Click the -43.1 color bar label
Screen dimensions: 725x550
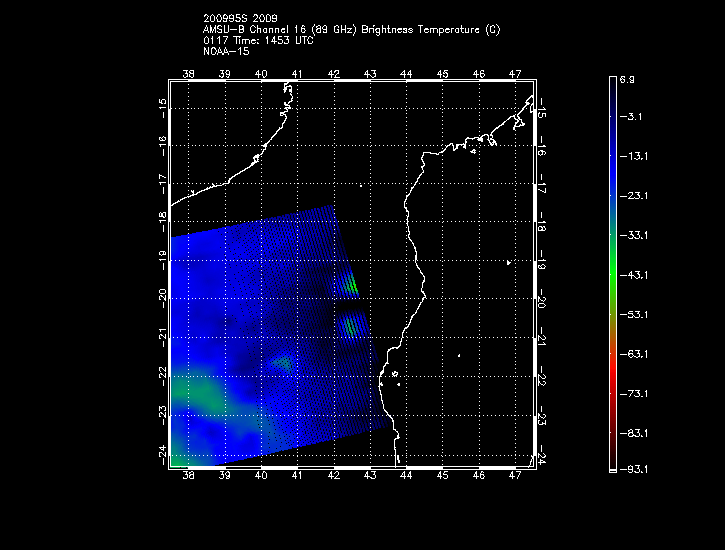coord(631,274)
